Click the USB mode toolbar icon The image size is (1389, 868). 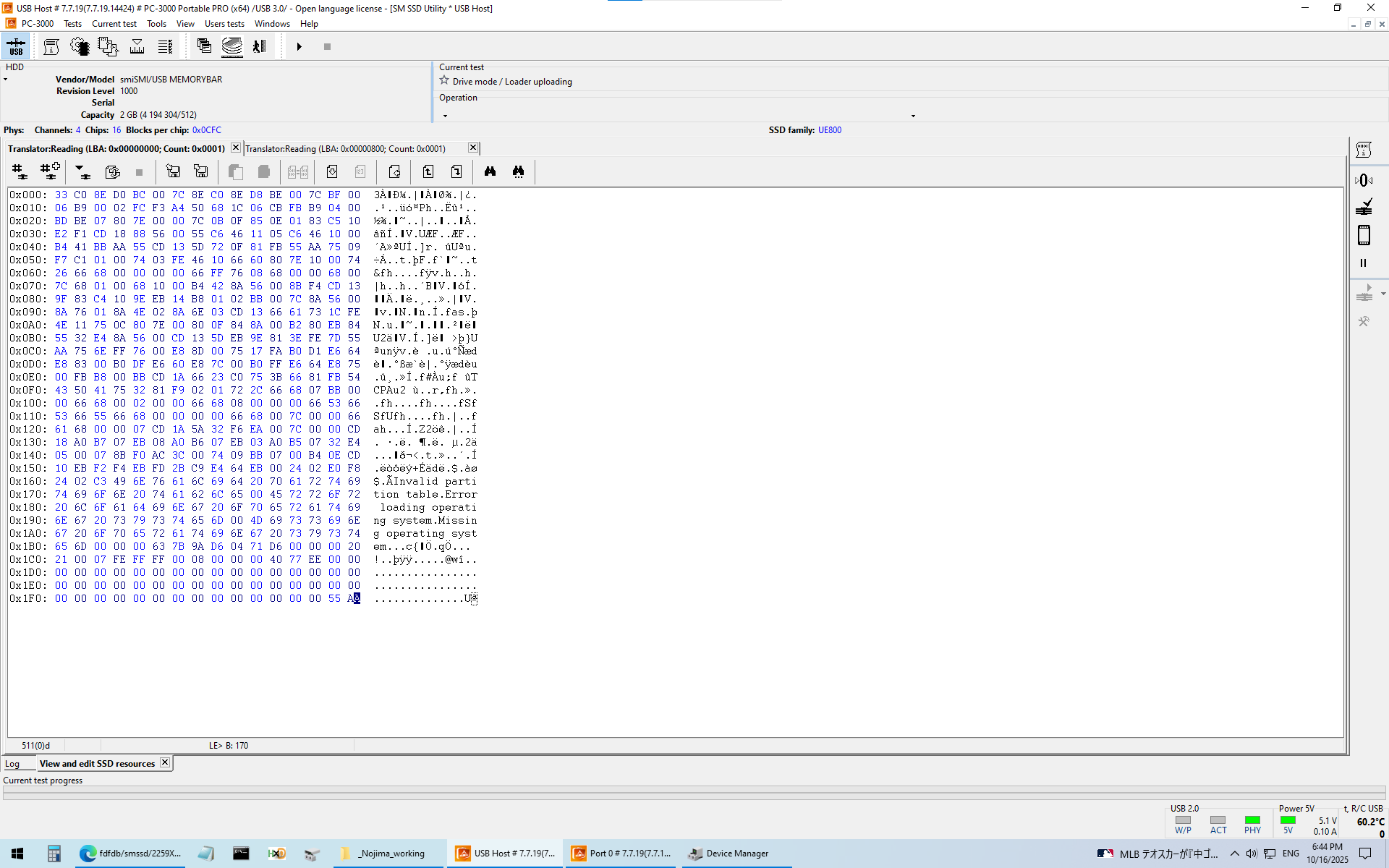tap(16, 46)
